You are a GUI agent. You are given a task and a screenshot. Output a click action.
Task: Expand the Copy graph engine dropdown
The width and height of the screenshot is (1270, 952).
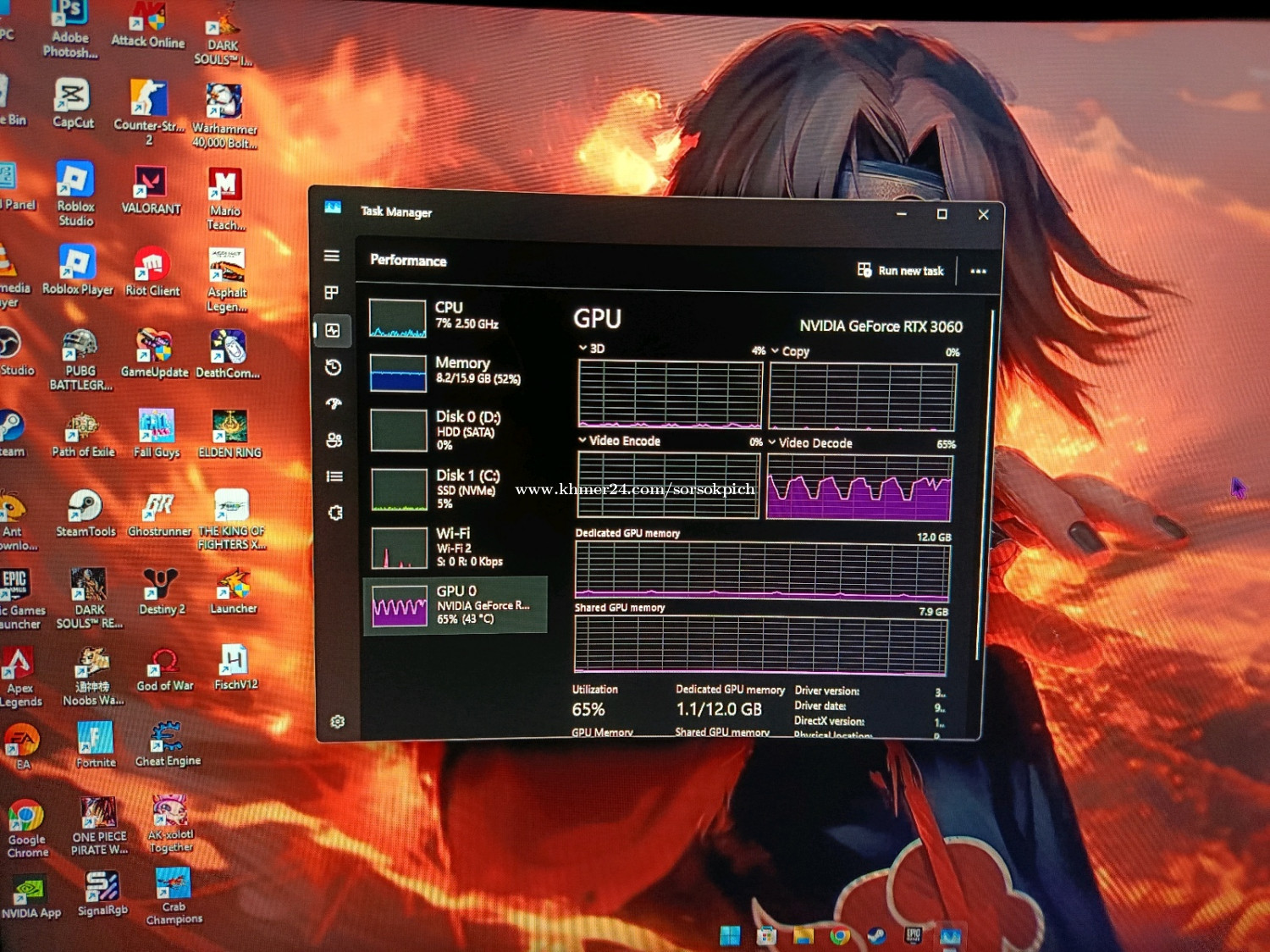[775, 350]
